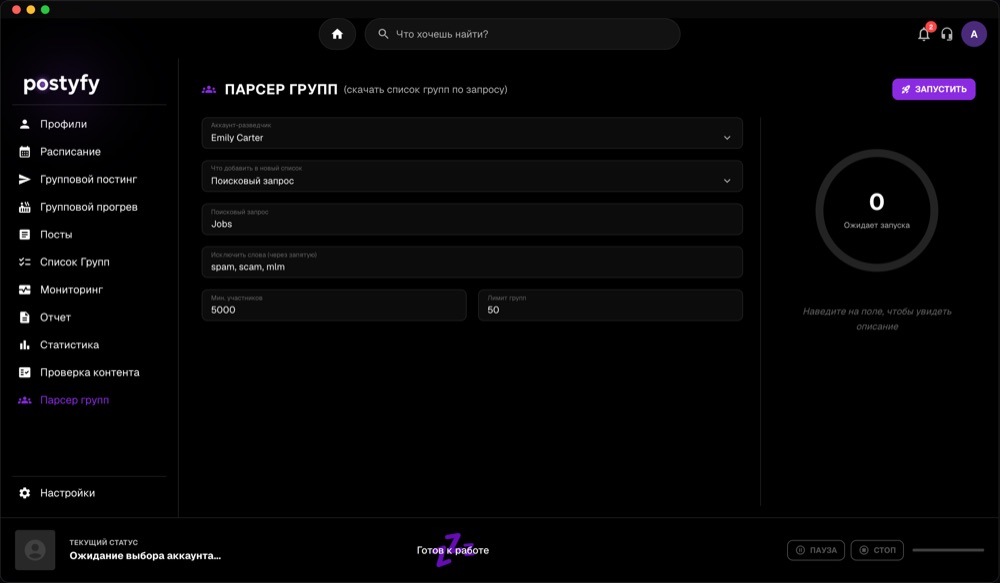The image size is (1000, 583).
Task: Click the Мин. участников field with 5000
Action: point(334,305)
